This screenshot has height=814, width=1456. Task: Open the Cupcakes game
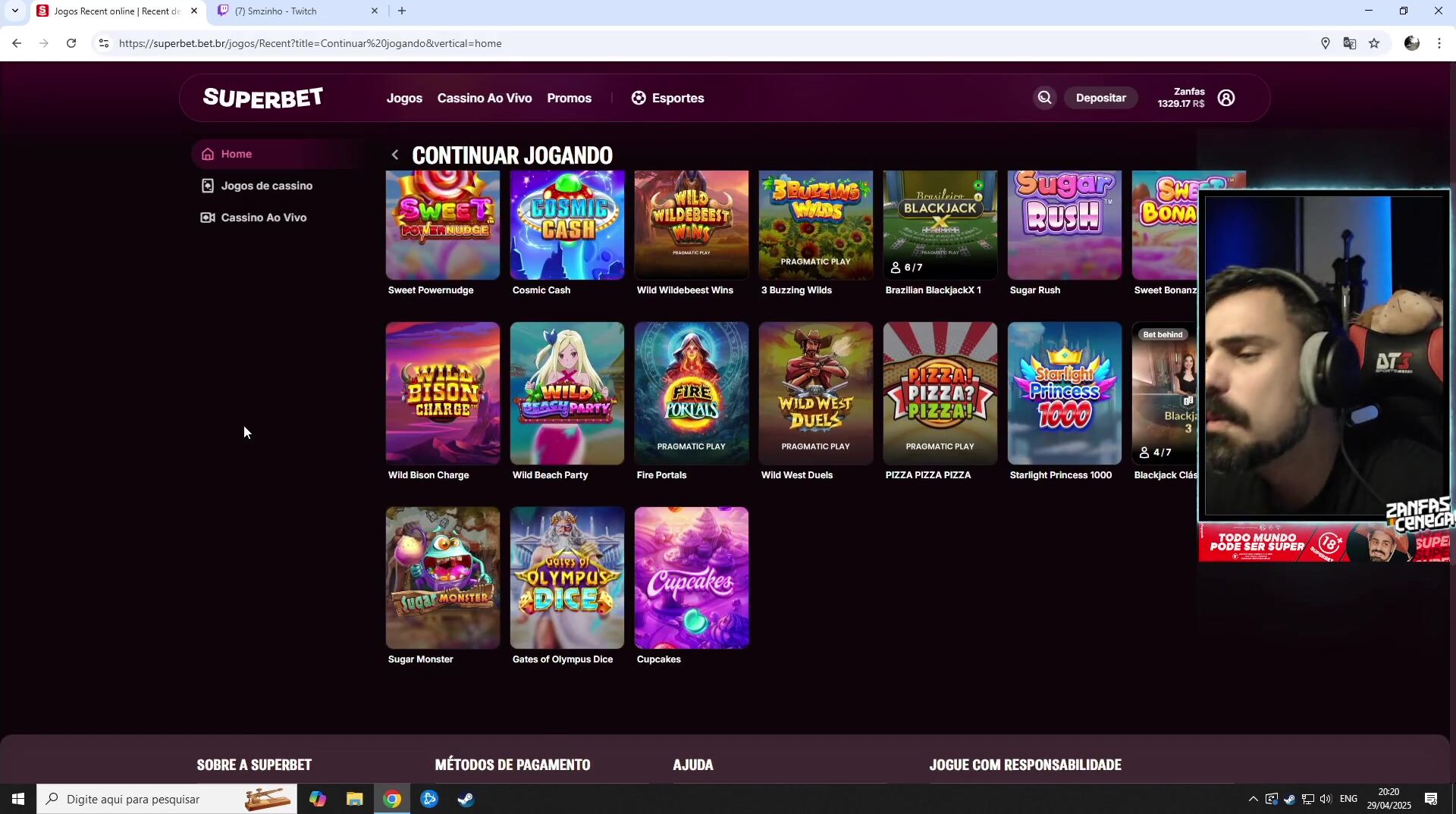tap(692, 578)
